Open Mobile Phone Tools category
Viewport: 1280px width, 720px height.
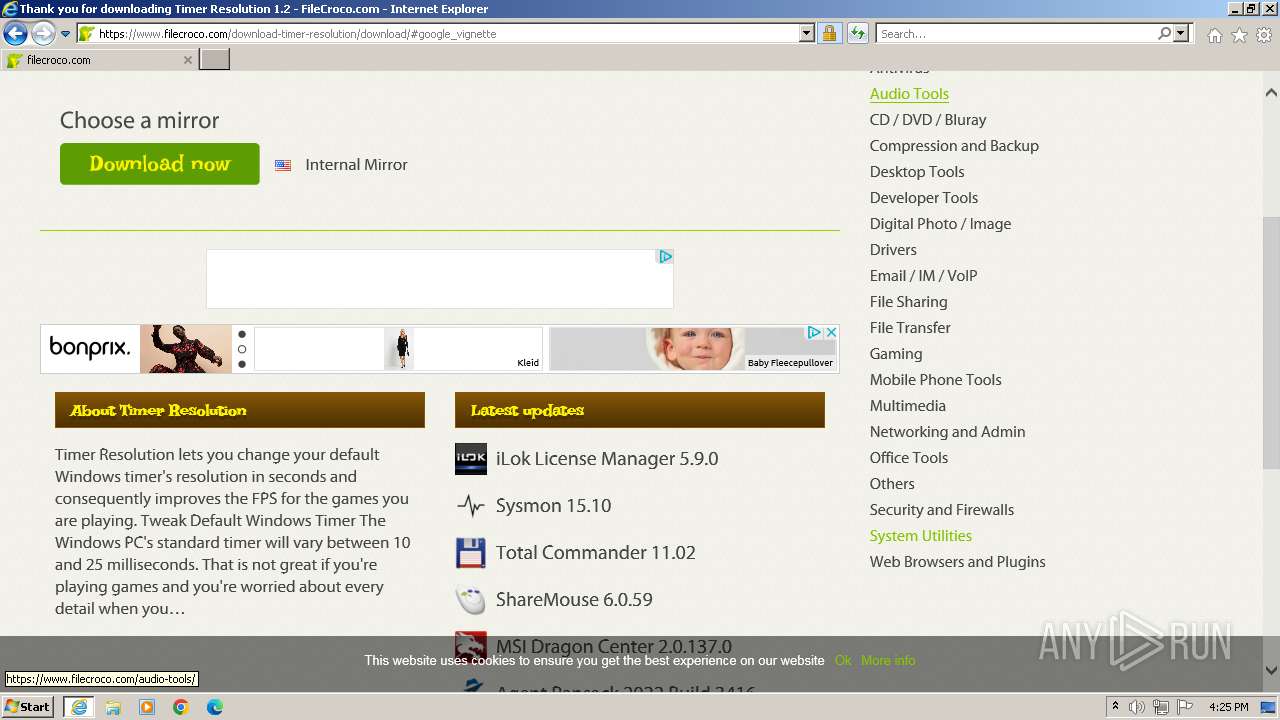click(x=935, y=380)
